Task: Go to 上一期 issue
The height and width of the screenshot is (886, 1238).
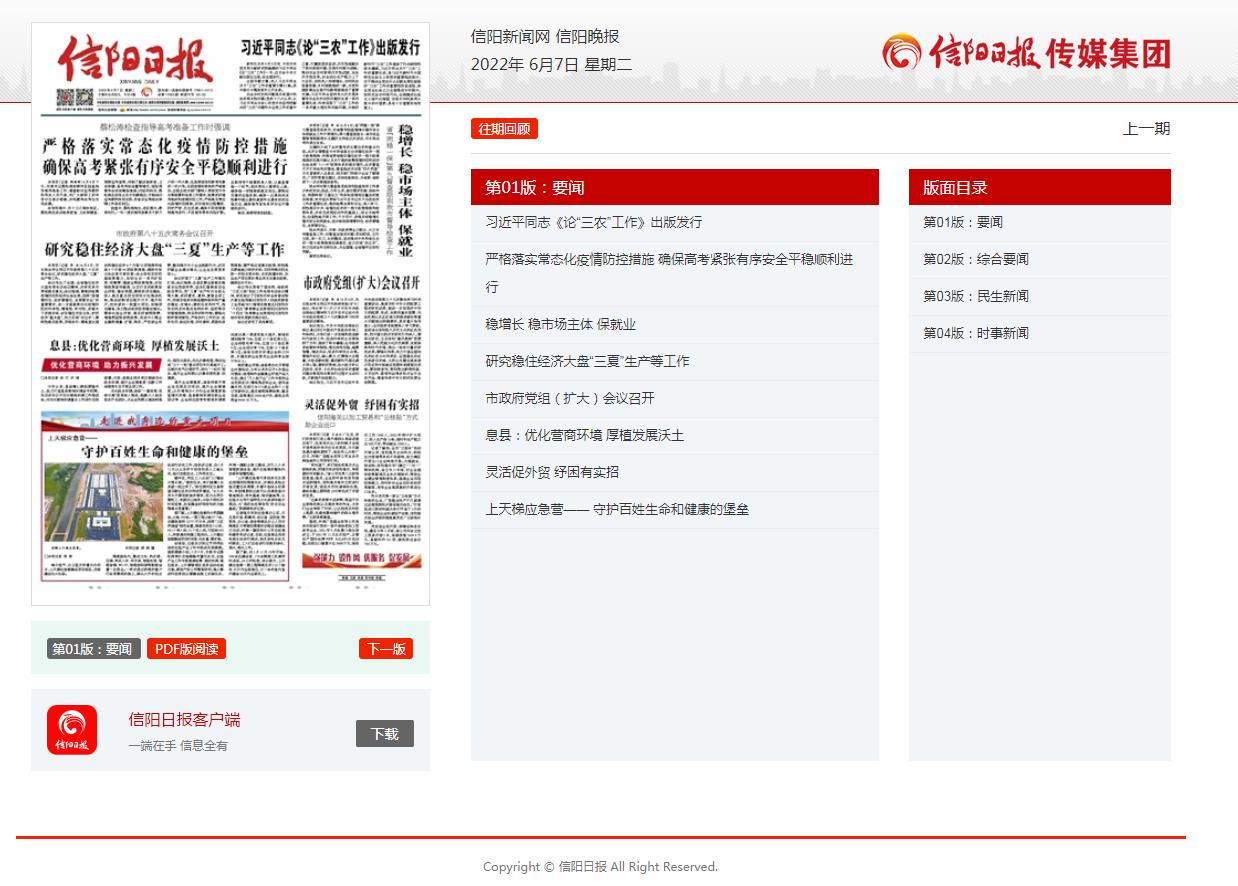Action: point(1146,129)
